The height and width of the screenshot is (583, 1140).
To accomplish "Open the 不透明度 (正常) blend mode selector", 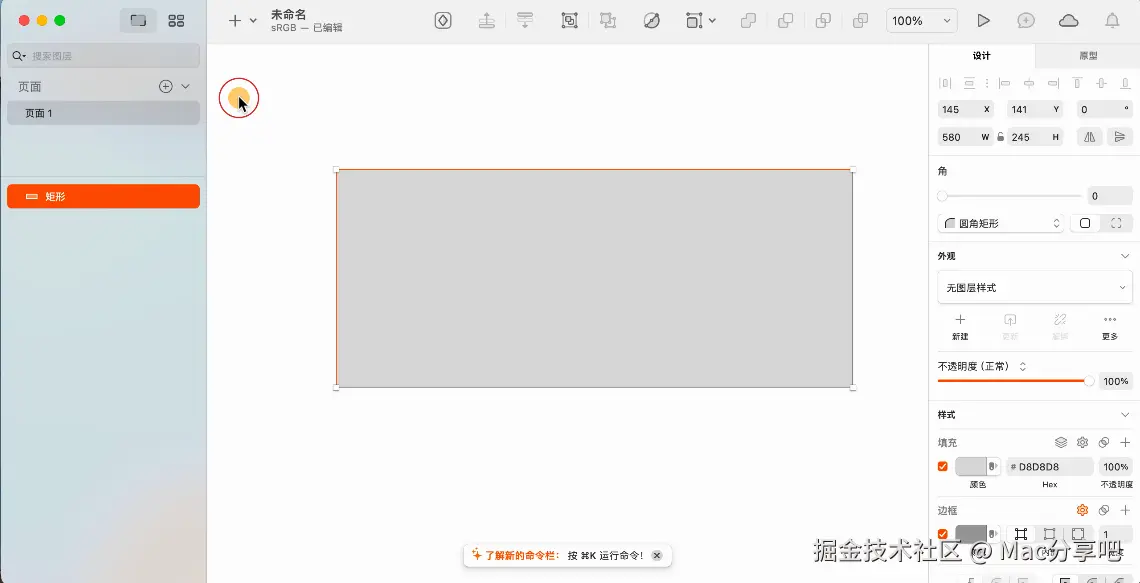I will tap(982, 366).
